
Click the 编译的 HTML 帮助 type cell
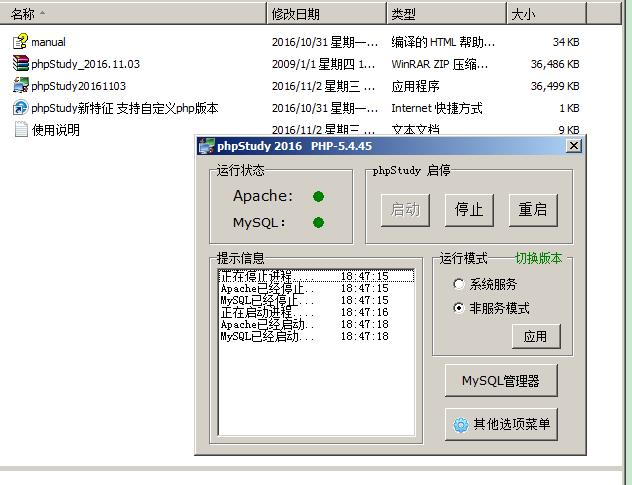click(x=443, y=42)
